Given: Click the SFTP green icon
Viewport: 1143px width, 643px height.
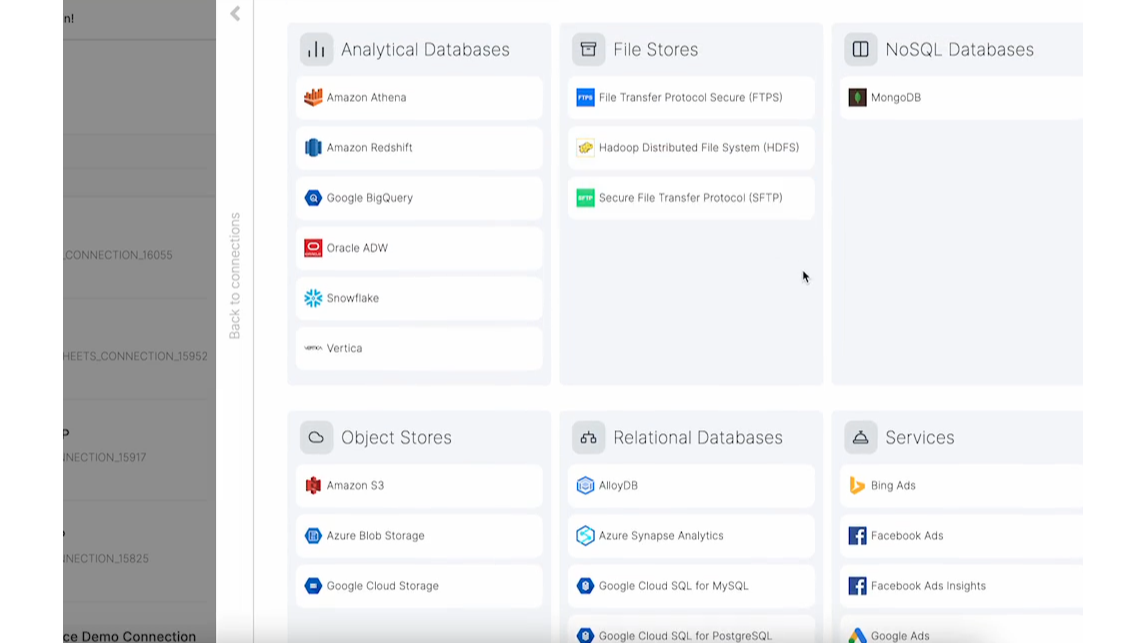Looking at the screenshot, I should coord(585,198).
